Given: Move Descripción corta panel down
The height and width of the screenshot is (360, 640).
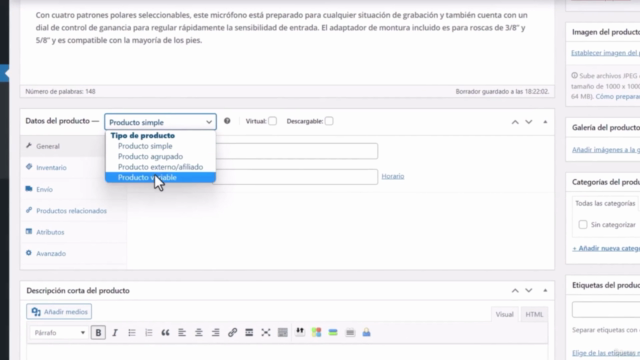Looking at the screenshot, I should pos(529,291).
